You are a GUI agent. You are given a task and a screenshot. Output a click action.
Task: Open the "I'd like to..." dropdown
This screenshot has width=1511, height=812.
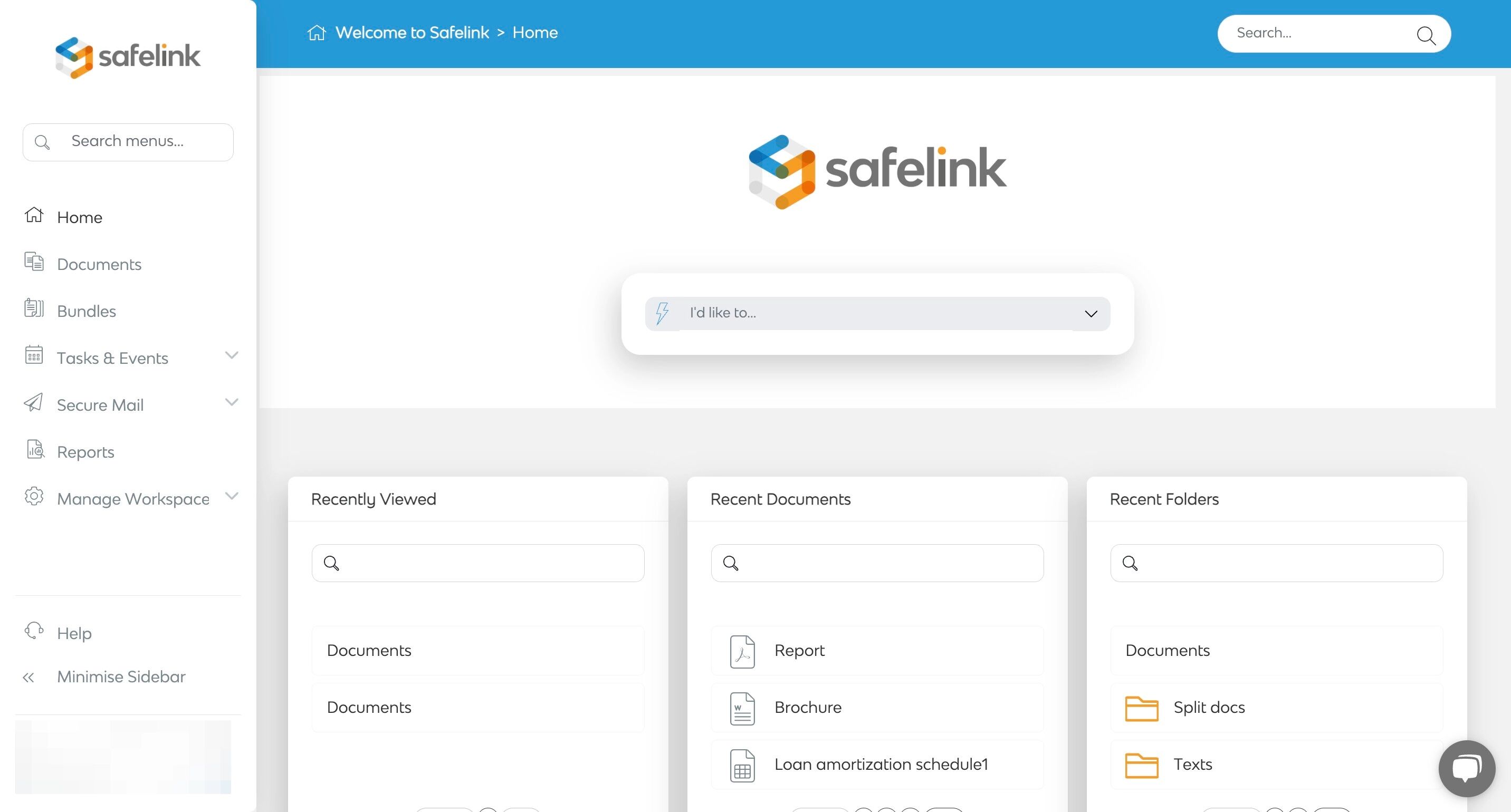877,314
